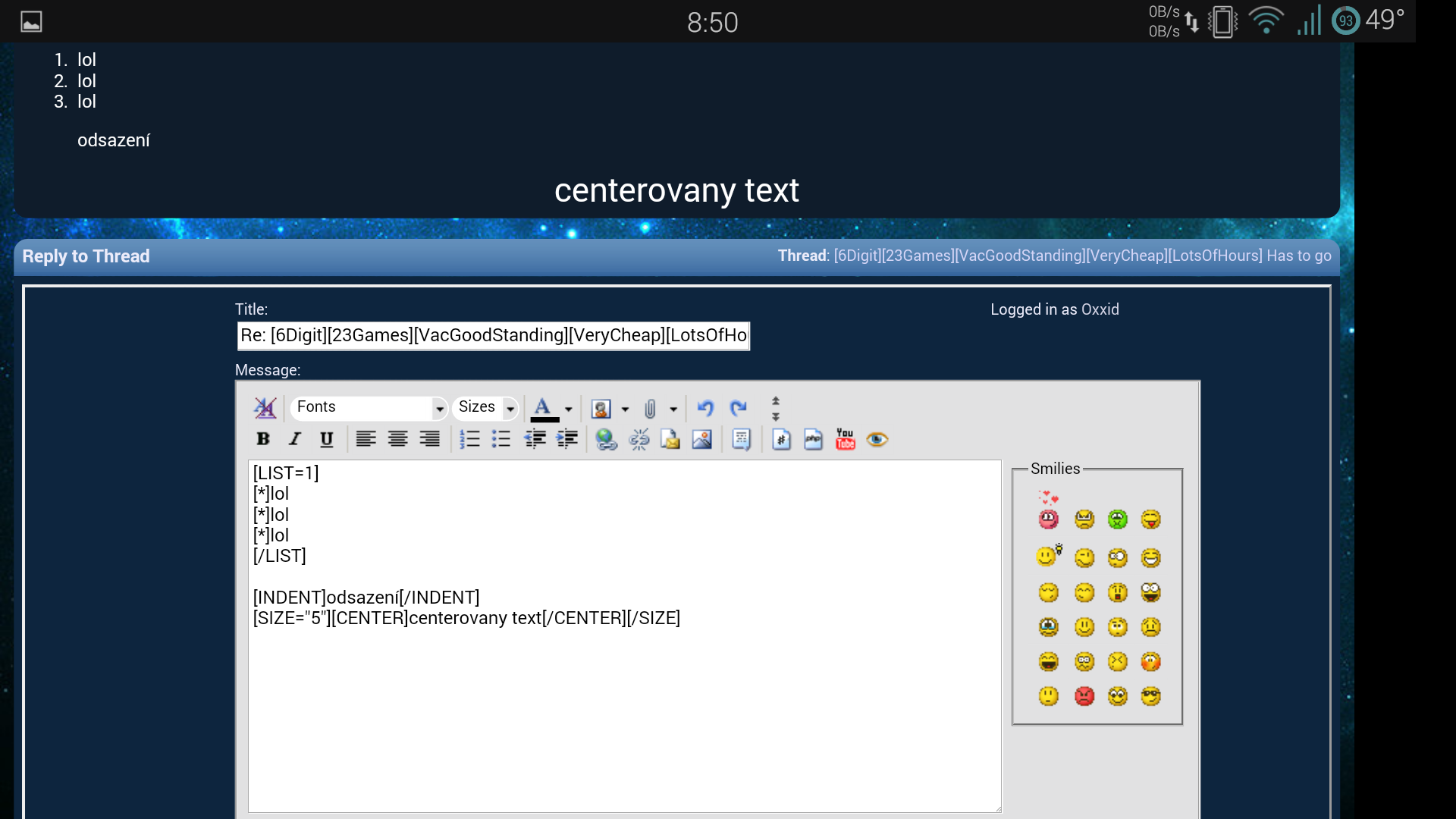Open the text color dropdown arrow
This screenshot has width=1456, height=819.
(569, 409)
